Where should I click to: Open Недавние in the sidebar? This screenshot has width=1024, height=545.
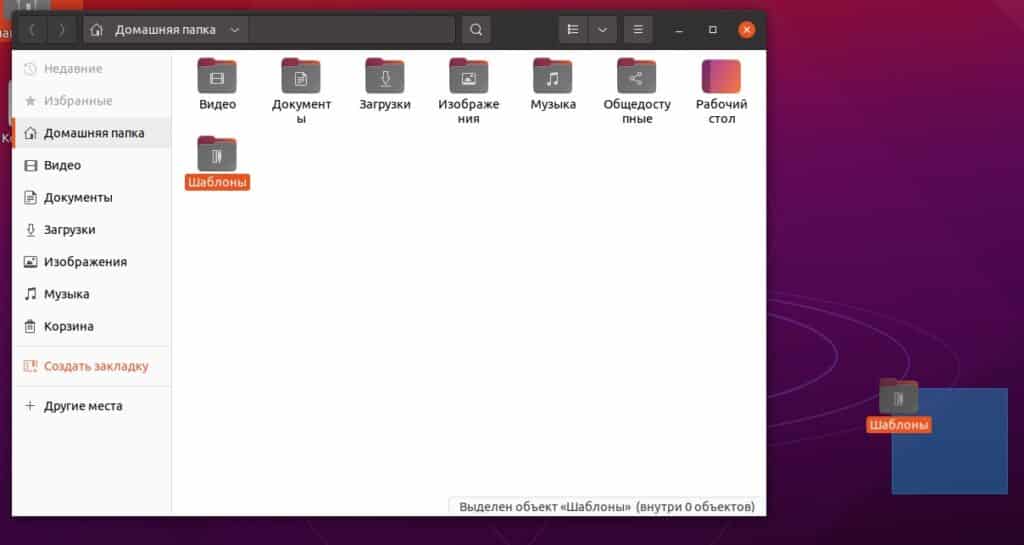point(72,69)
